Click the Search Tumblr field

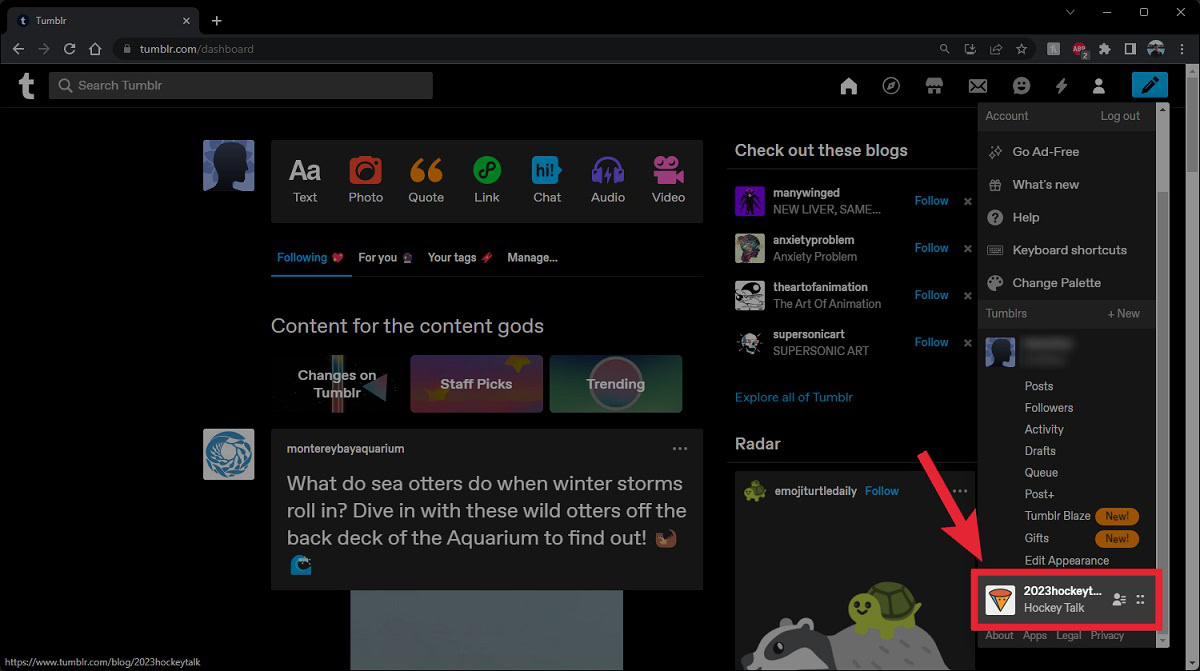pos(241,86)
